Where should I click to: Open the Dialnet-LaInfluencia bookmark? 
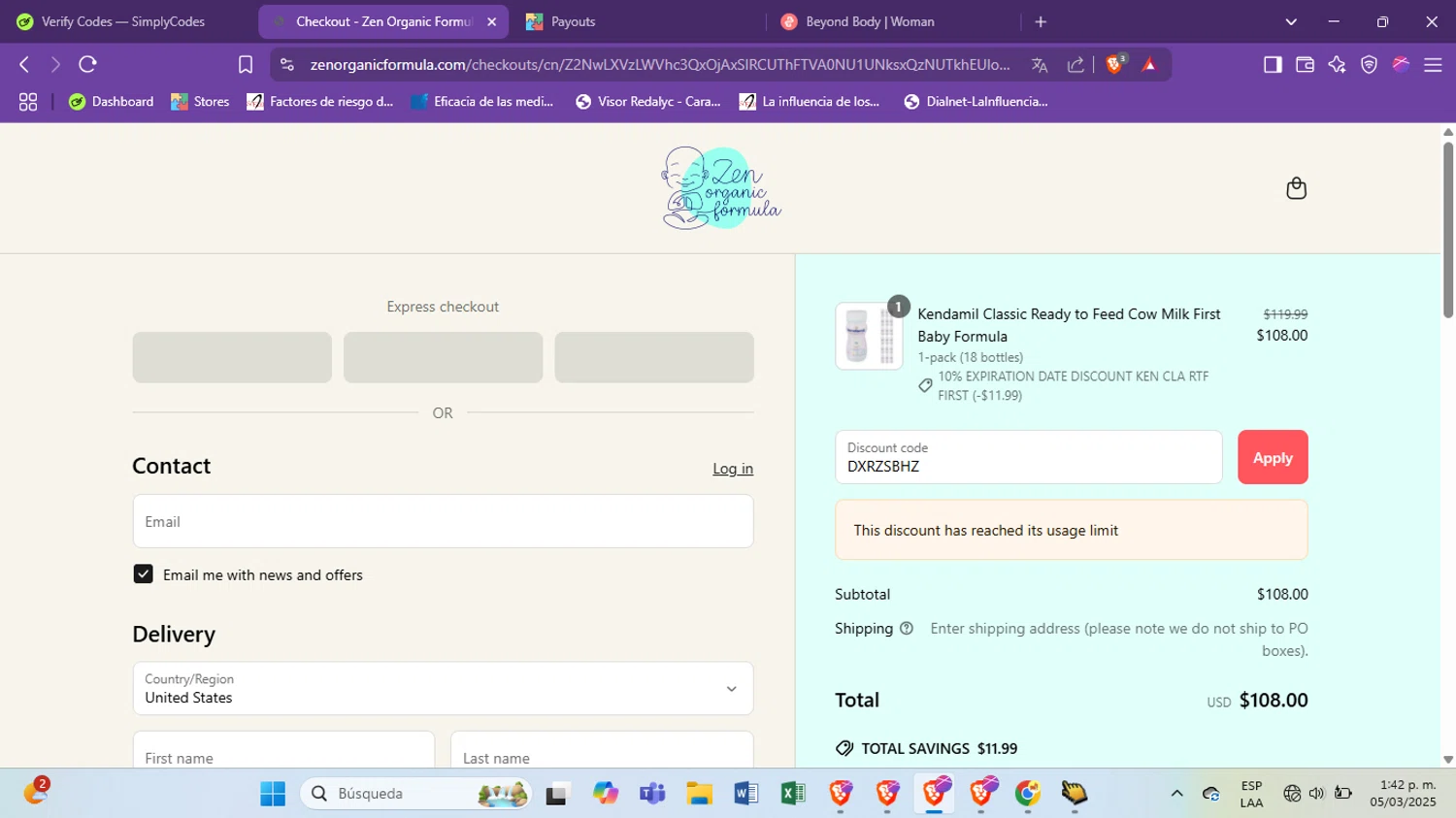pyautogui.click(x=976, y=102)
